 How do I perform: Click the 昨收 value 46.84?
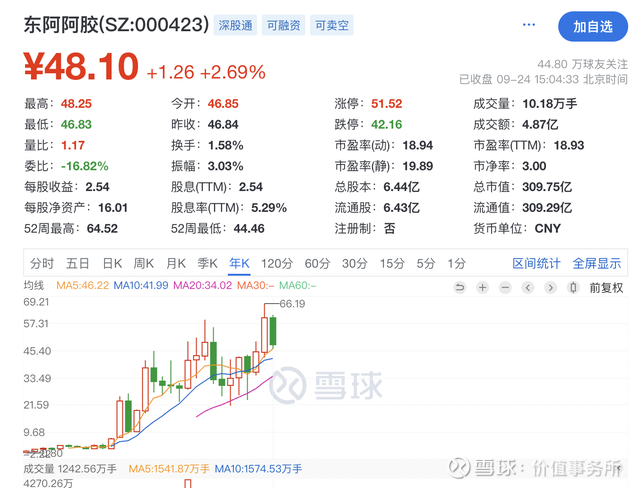pos(223,124)
